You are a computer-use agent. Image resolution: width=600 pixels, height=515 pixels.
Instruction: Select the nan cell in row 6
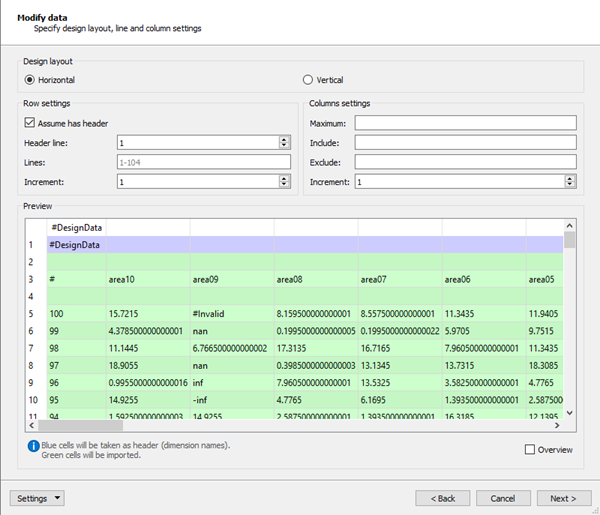(x=232, y=331)
